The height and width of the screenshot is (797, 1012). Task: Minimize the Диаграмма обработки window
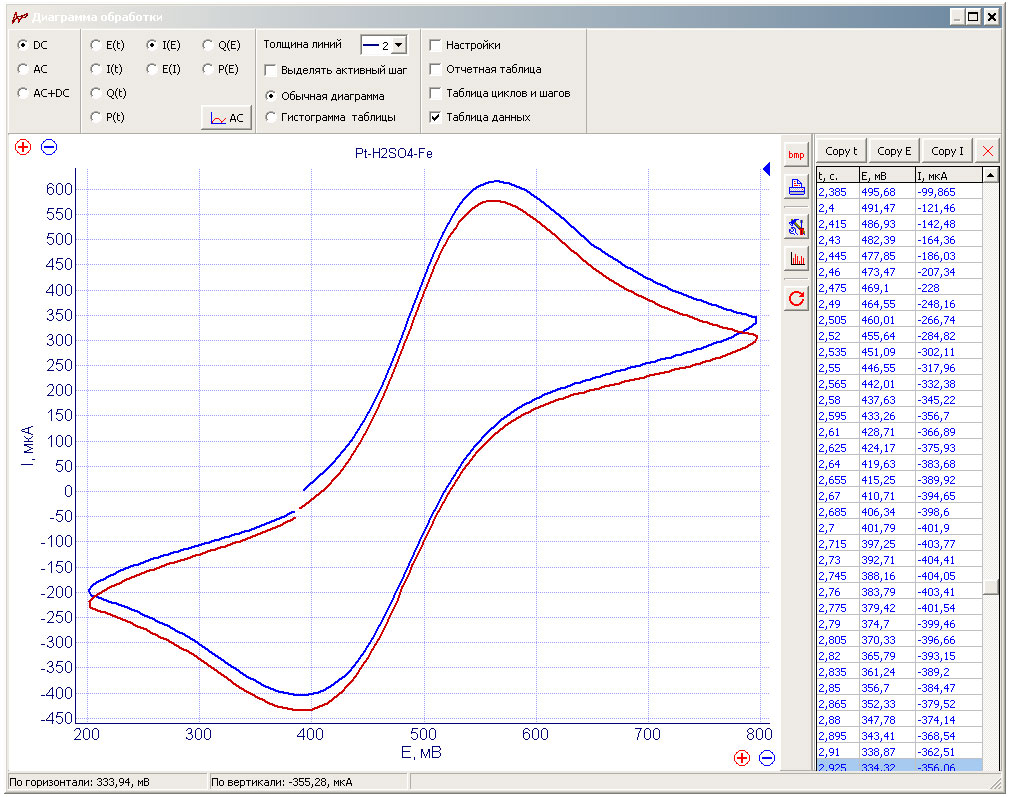[x=957, y=17]
